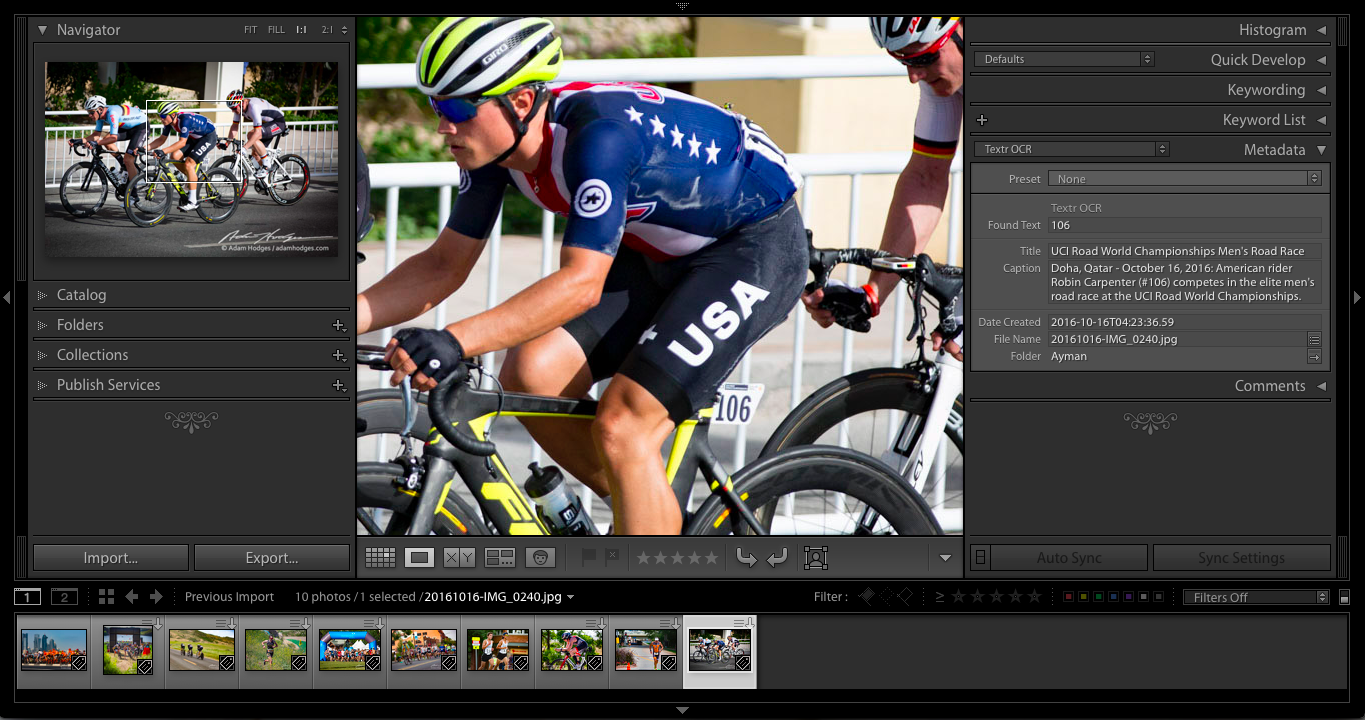1365x720 pixels.
Task: Flag photo as Rejected in toolbar
Action: [x=612, y=557]
